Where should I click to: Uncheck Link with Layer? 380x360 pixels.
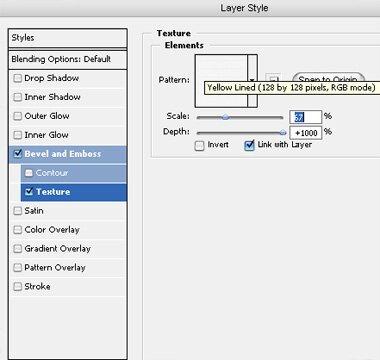[249, 145]
